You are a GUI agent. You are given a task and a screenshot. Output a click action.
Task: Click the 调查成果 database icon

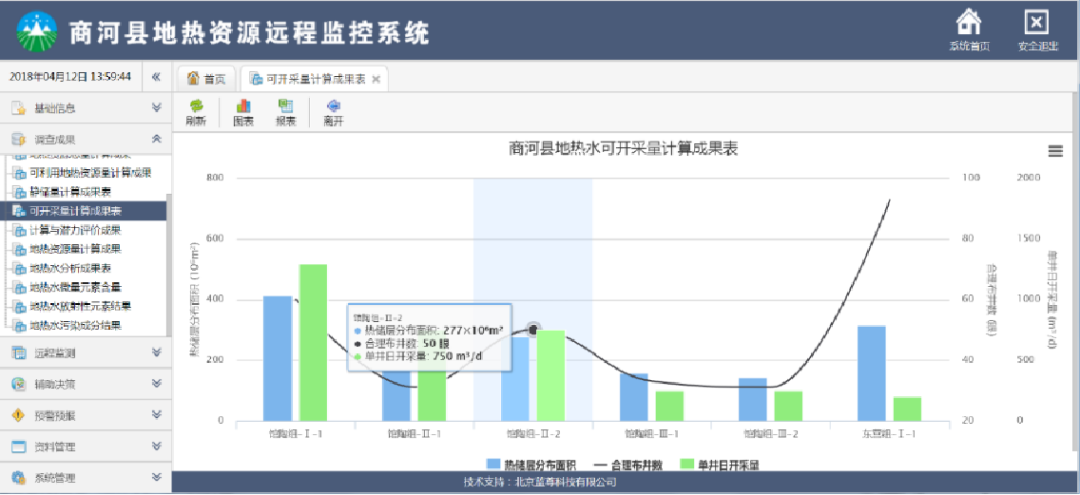coord(18,140)
